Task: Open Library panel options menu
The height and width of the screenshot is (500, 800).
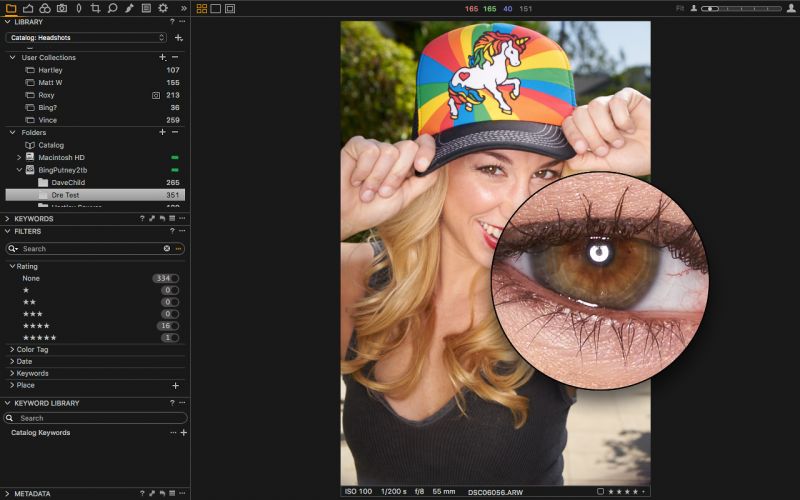Action: (x=182, y=22)
